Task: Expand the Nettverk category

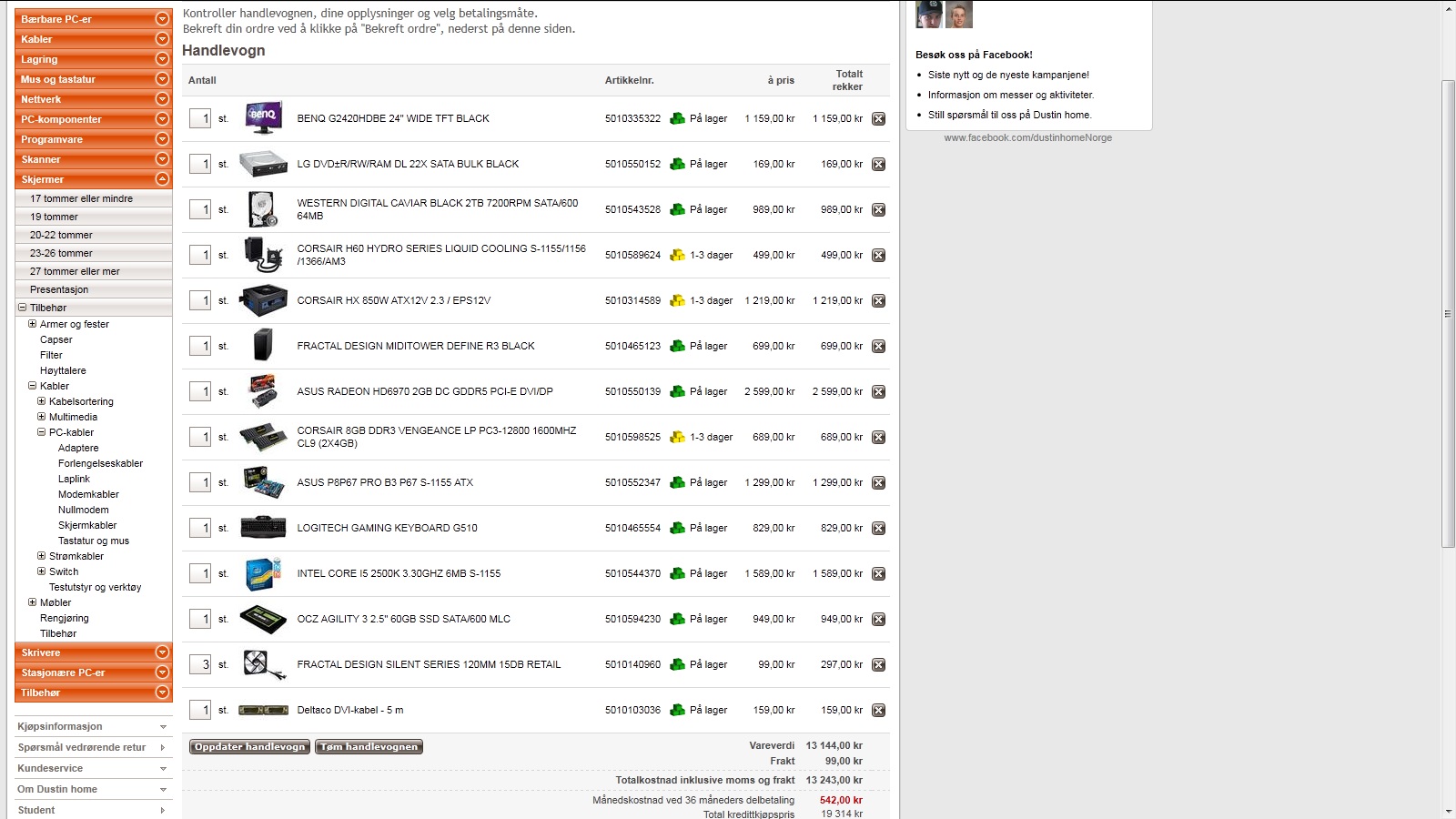Action: click(162, 99)
